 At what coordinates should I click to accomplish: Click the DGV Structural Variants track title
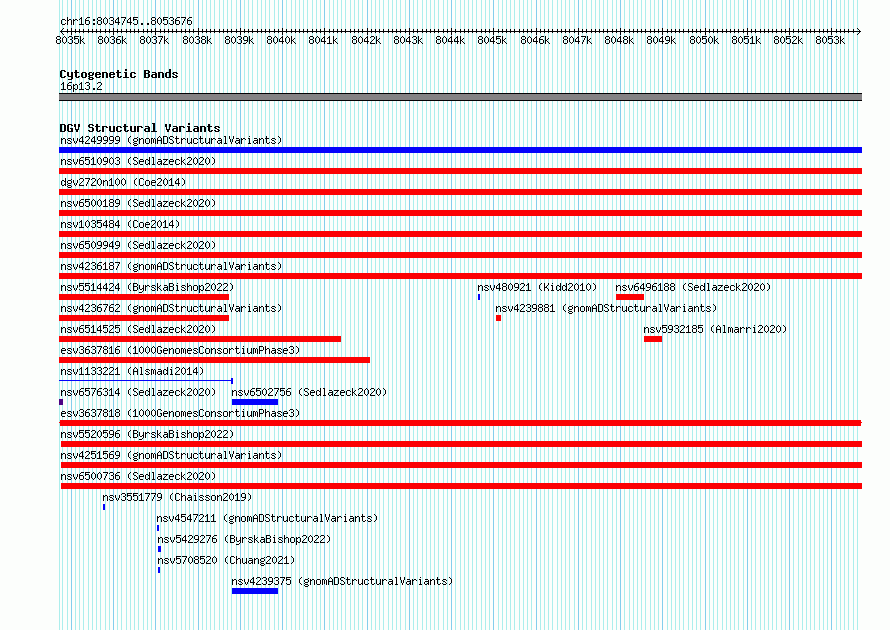[140, 128]
